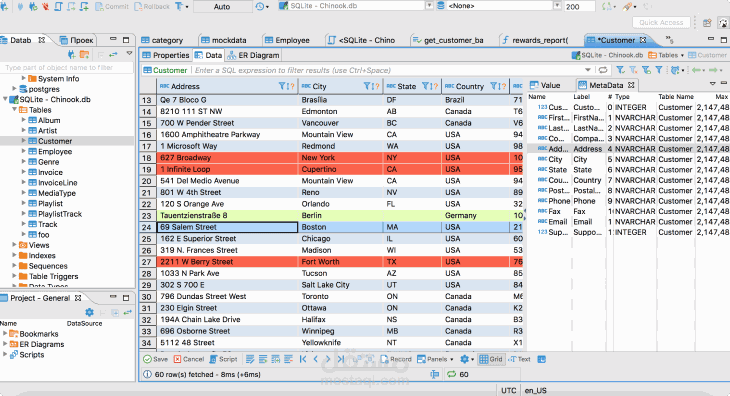
Task: Jump to last row of results
Action: (x=340, y=359)
